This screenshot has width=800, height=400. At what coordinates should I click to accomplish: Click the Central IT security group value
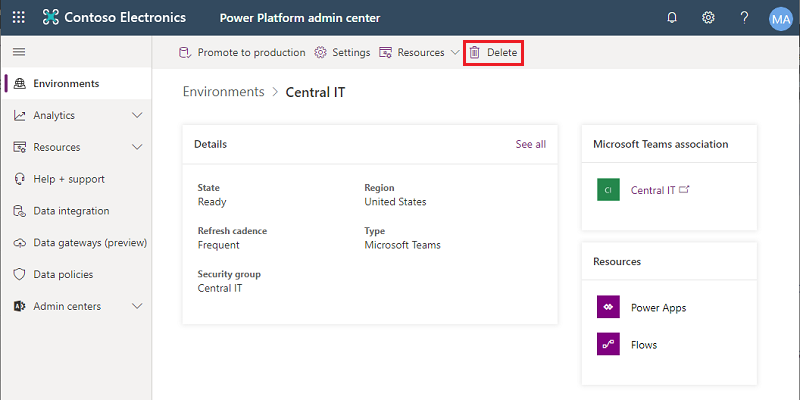(x=220, y=288)
